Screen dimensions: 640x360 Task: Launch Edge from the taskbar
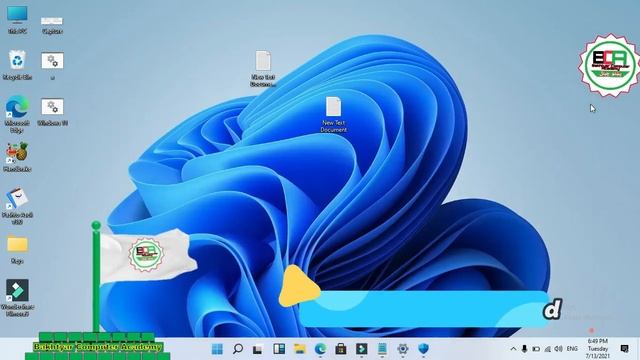click(x=320, y=349)
